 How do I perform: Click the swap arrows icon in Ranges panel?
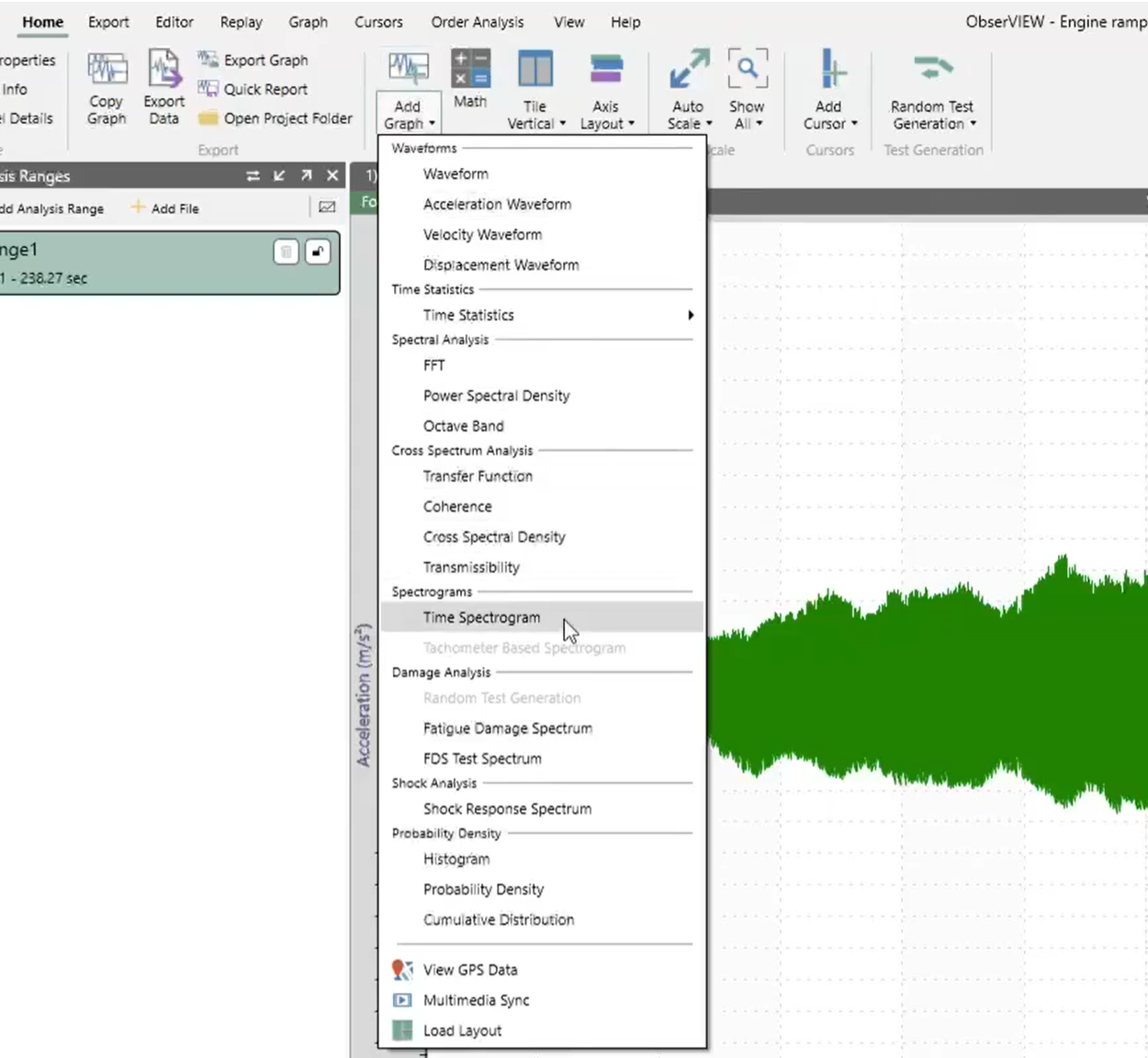coord(253,175)
